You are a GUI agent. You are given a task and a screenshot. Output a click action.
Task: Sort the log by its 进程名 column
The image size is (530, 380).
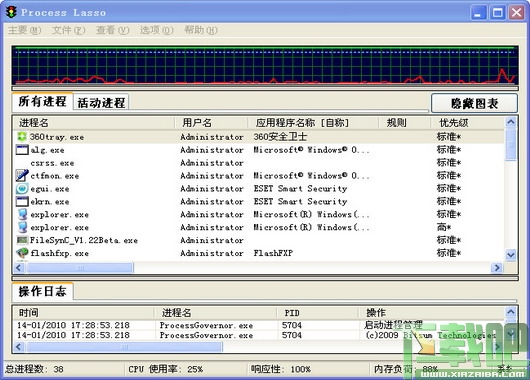[x=215, y=313]
